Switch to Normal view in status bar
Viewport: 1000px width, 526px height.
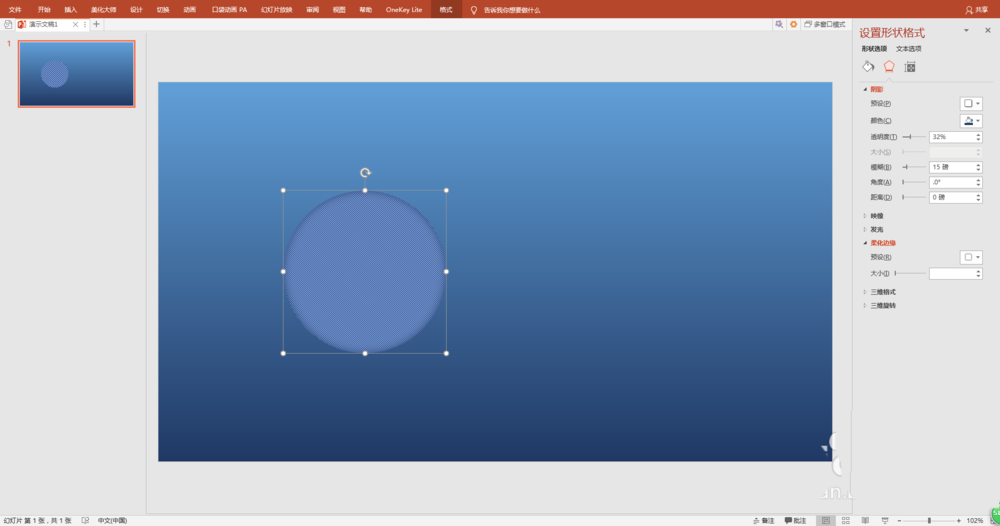point(826,520)
